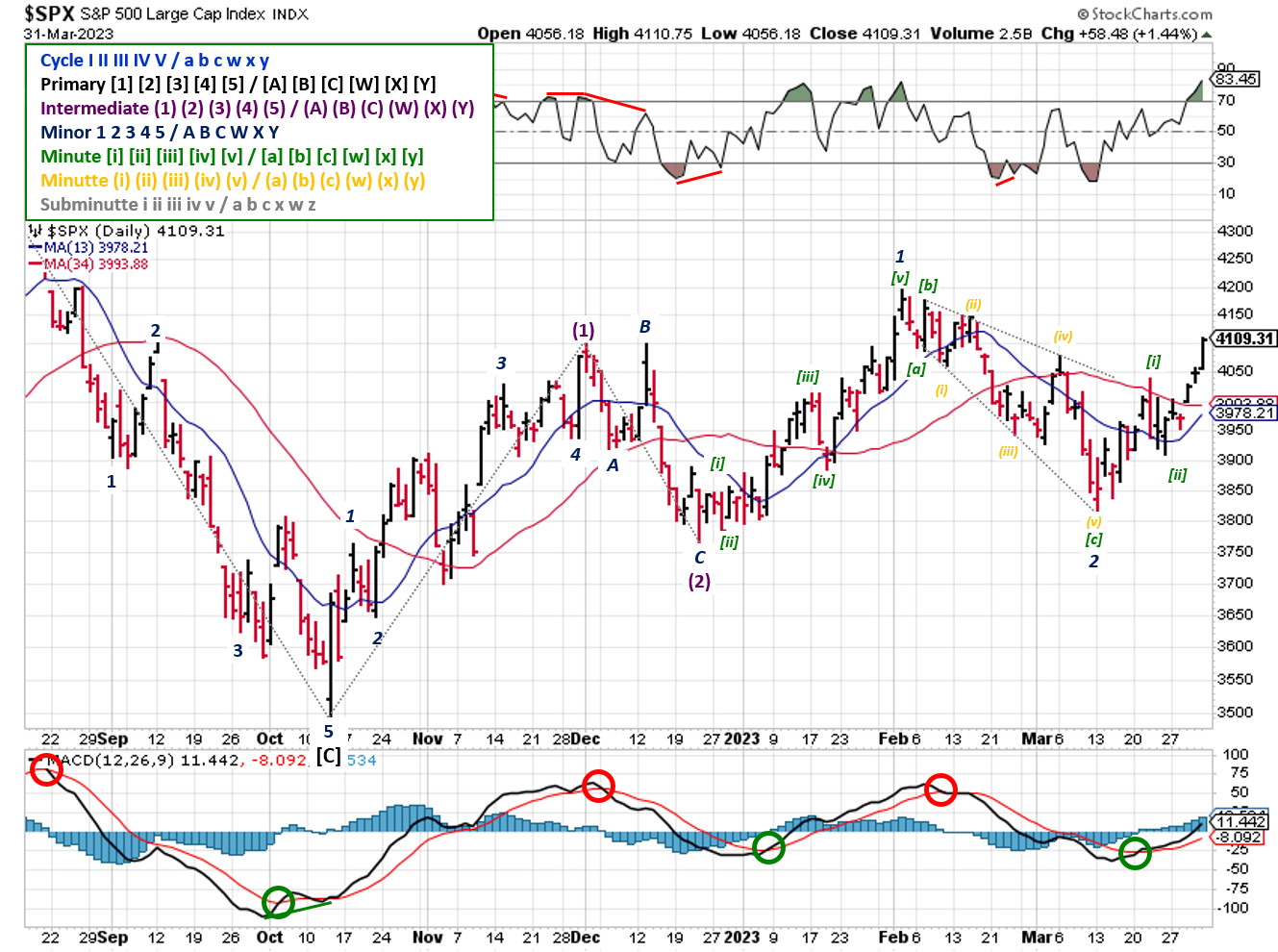
Task: Select the [C] label below October low
Action: pos(329,756)
